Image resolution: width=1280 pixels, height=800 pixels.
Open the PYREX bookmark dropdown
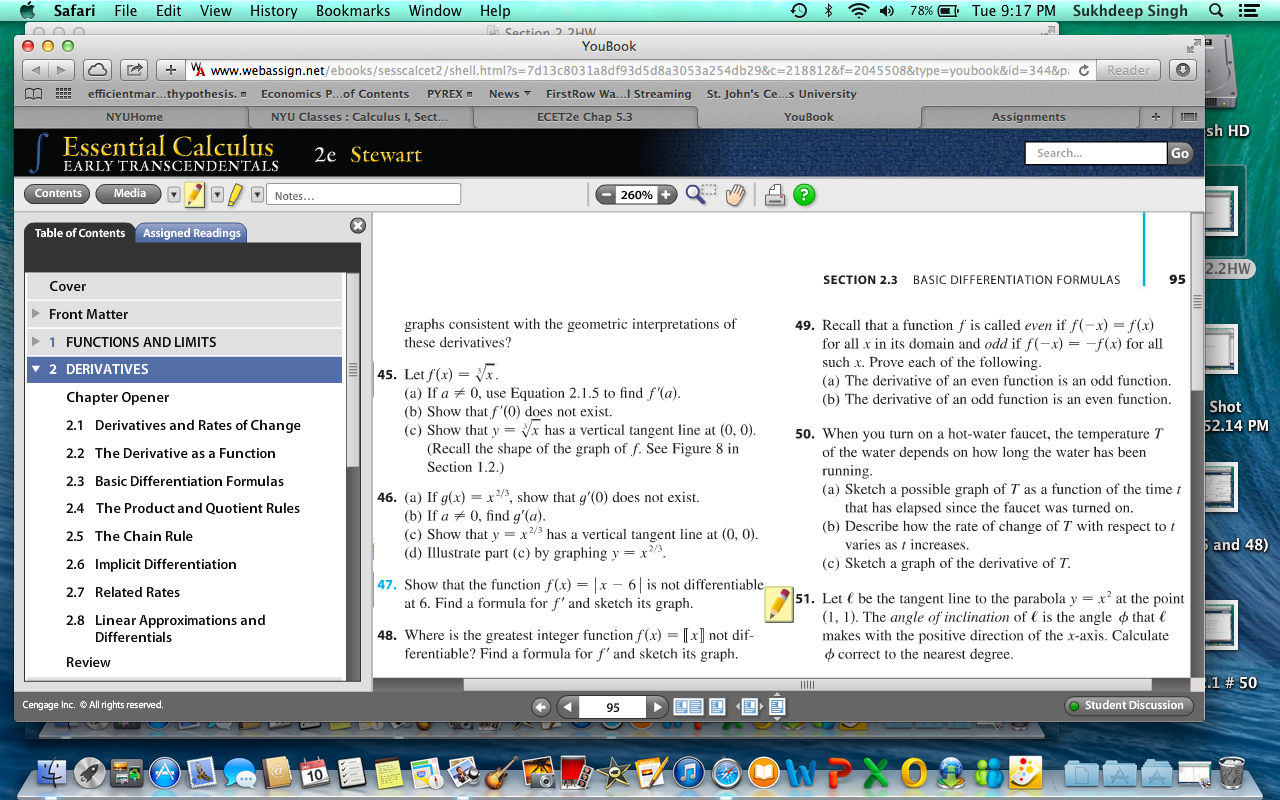coord(449,94)
